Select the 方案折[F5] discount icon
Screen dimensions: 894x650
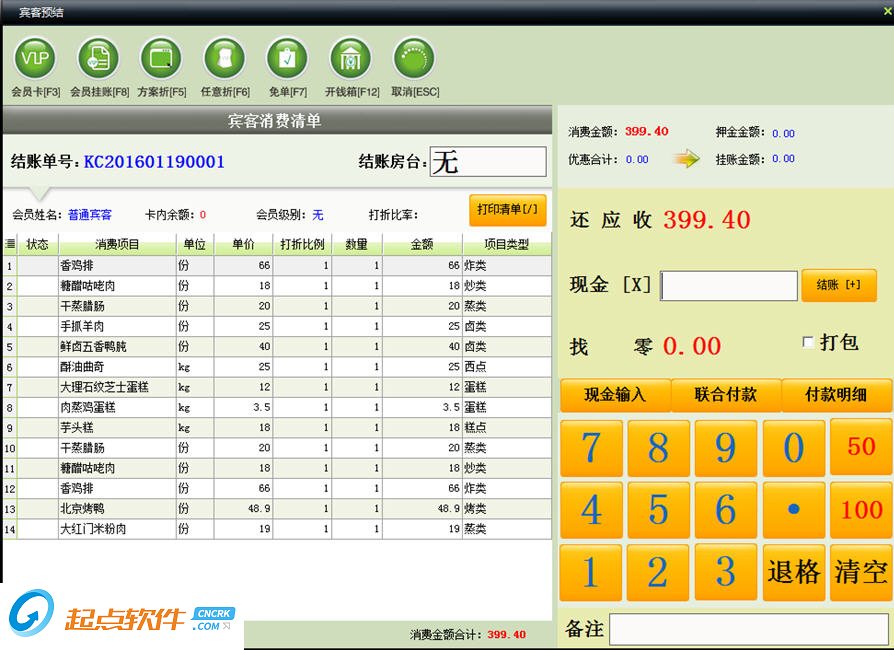tap(161, 58)
